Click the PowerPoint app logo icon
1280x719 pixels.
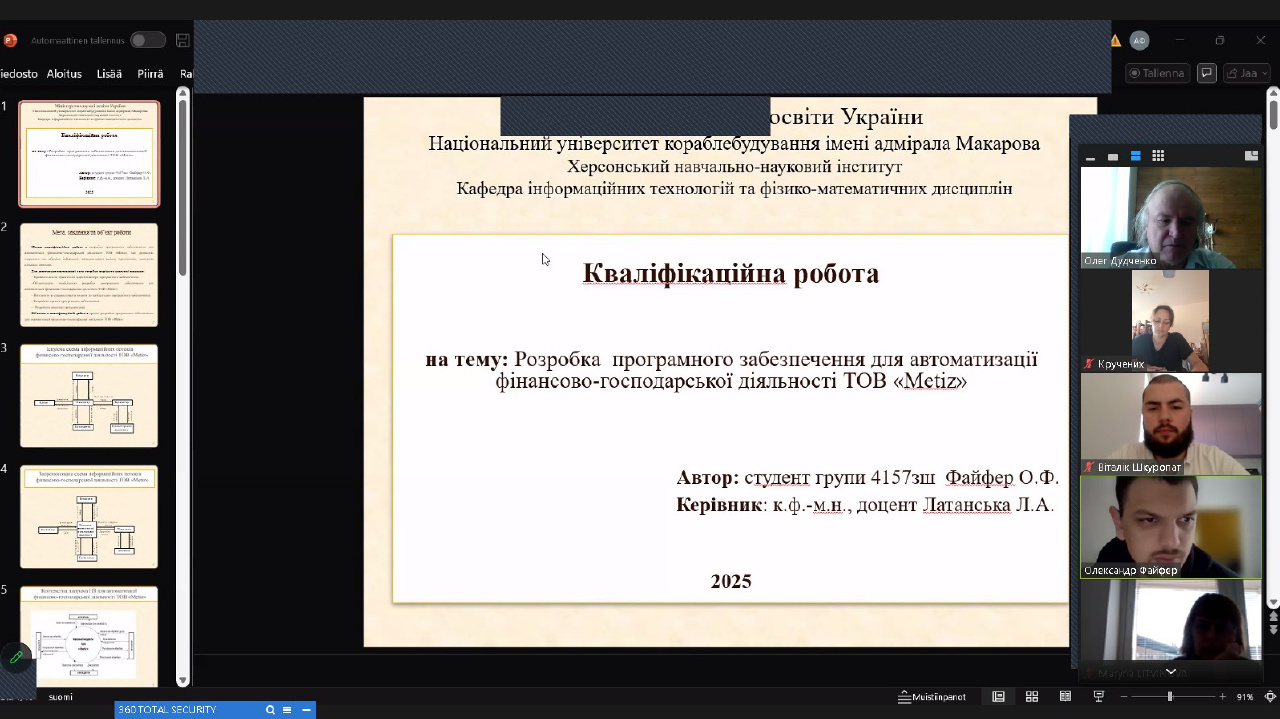click(x=10, y=40)
